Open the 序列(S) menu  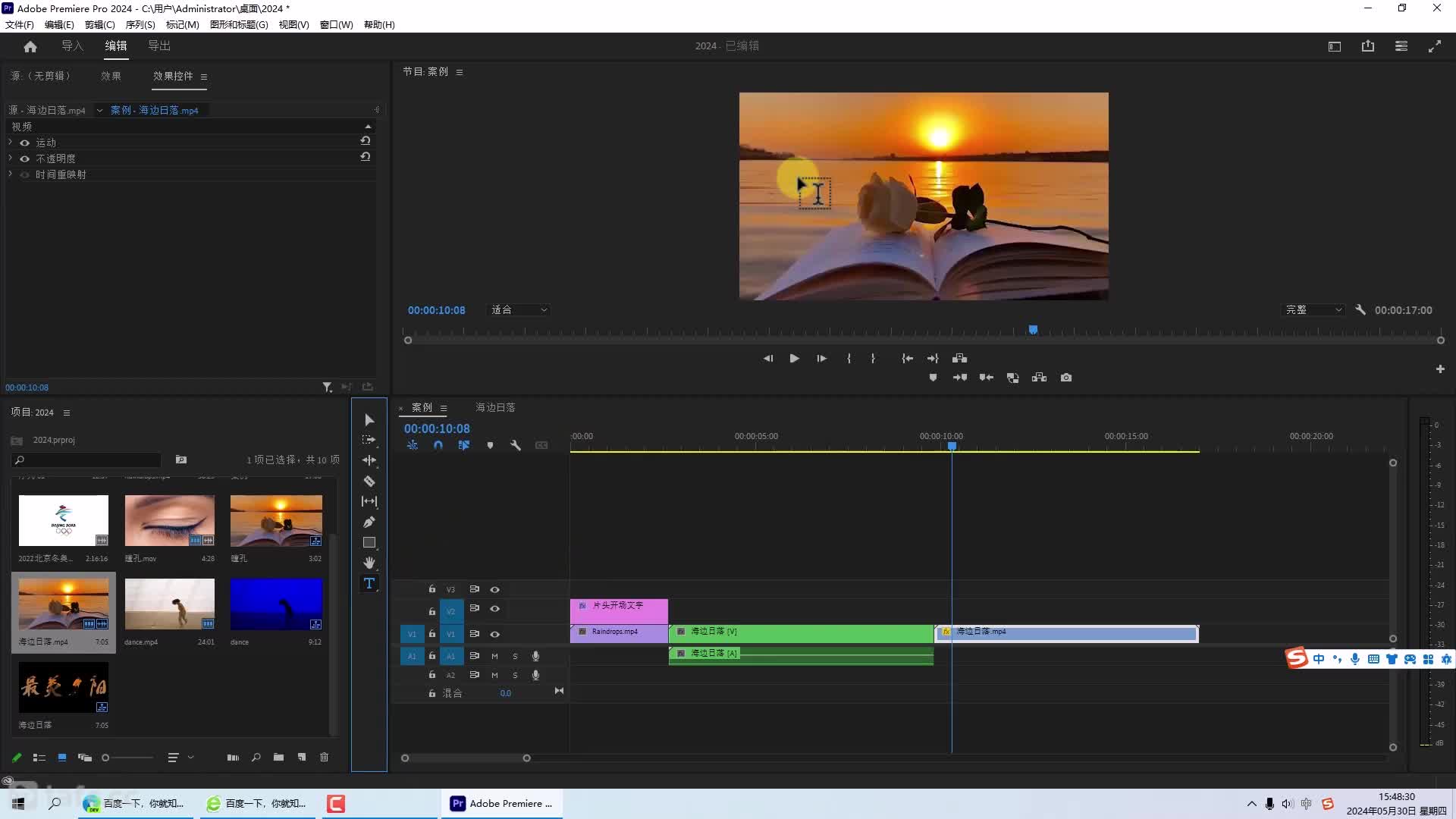pyautogui.click(x=140, y=25)
